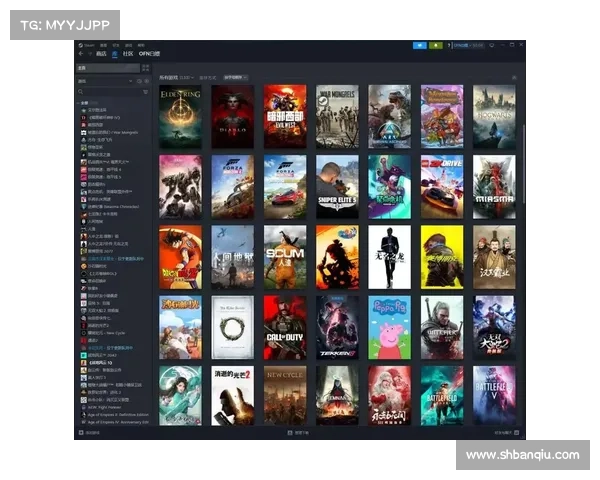Image resolution: width=600 pixels, height=480 pixels.
Task: Select War Mongrels in the sidebar list
Action: coord(109,132)
